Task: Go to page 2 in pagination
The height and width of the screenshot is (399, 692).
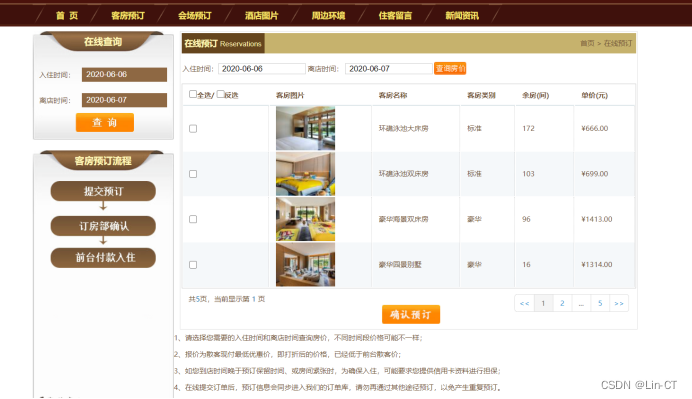Action: click(562, 303)
